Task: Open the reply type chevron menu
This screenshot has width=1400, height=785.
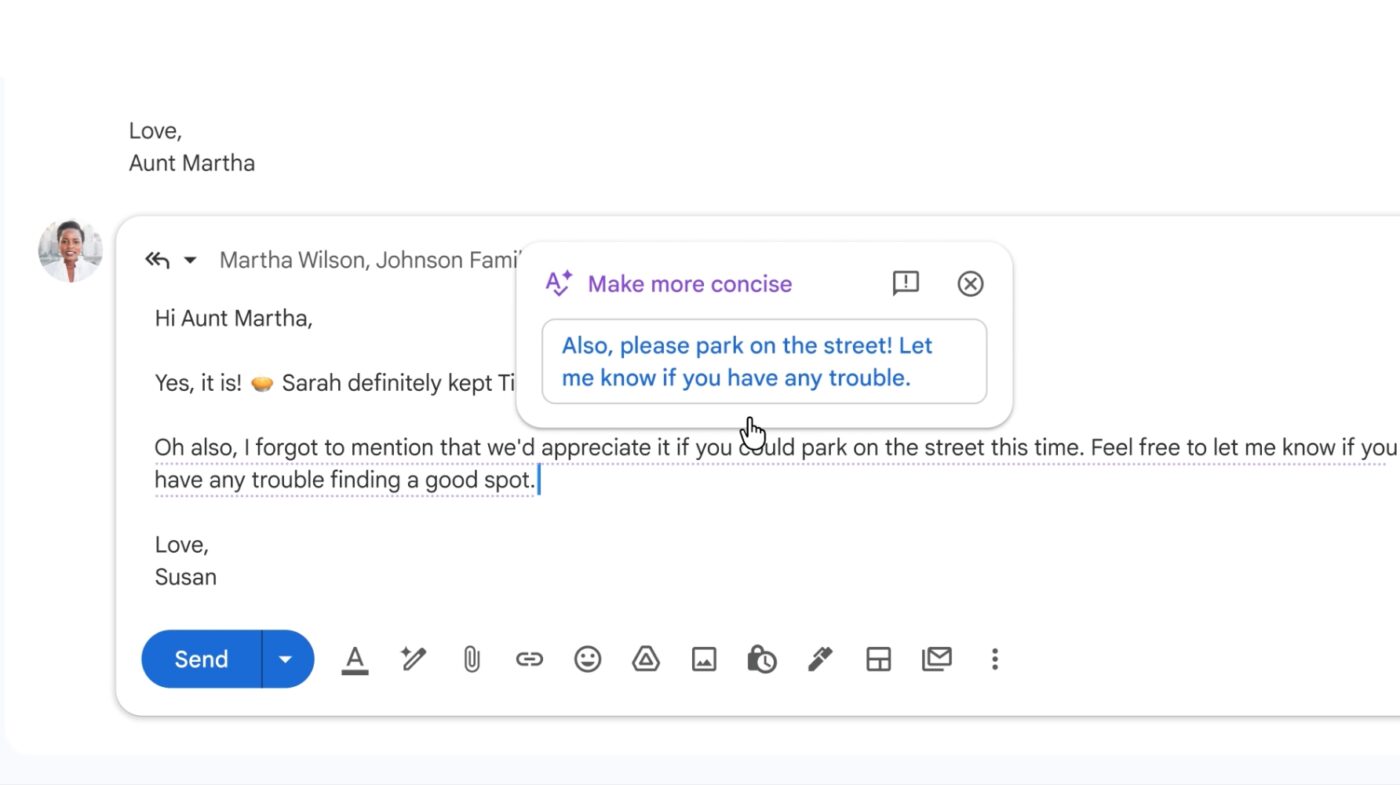Action: (x=189, y=260)
